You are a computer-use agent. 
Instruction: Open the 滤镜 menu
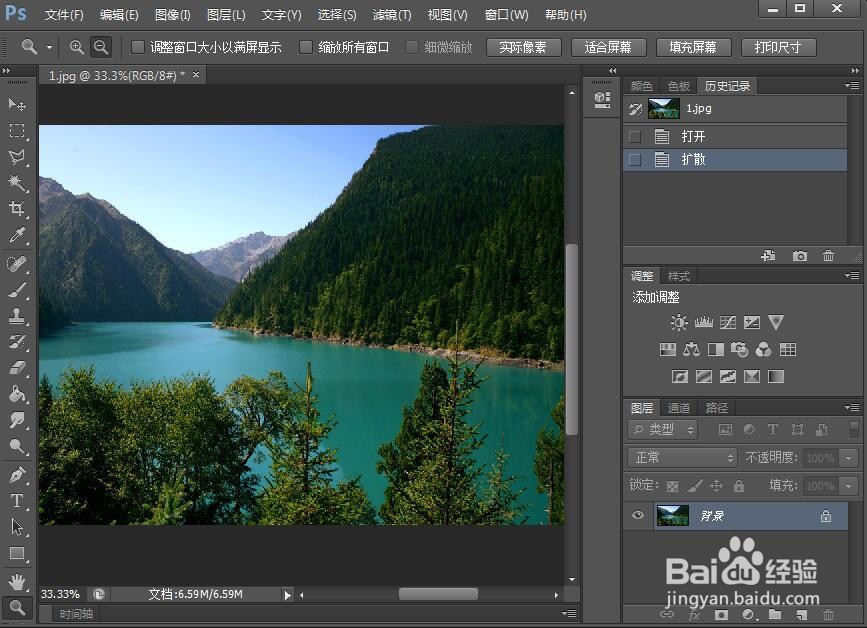(391, 15)
